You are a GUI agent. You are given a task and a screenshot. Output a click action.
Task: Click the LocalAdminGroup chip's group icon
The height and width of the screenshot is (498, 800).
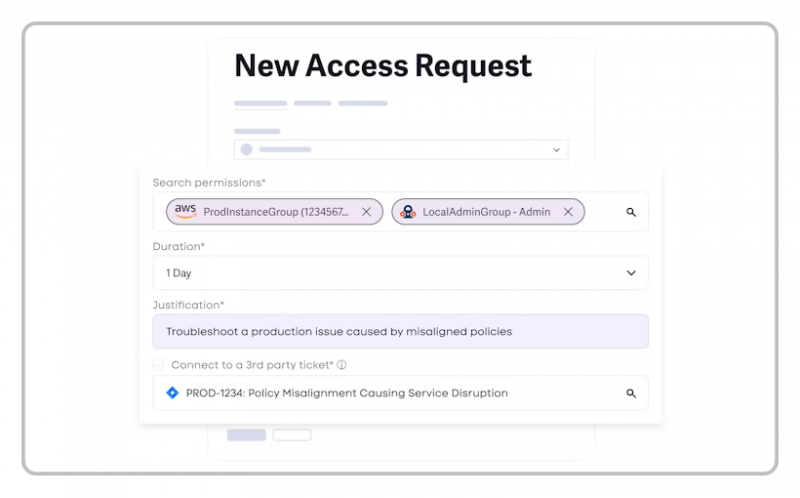coord(408,212)
